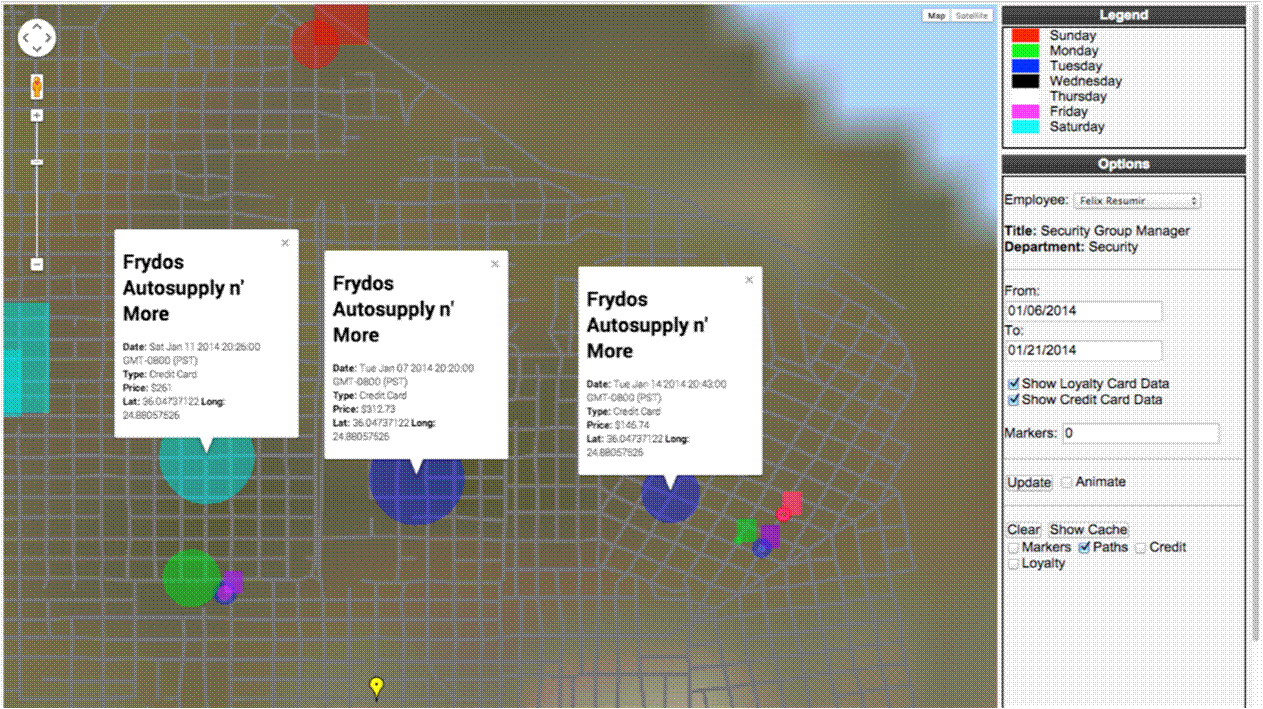
Task: Uncheck Show Credit Card Data
Action: click(x=1014, y=400)
